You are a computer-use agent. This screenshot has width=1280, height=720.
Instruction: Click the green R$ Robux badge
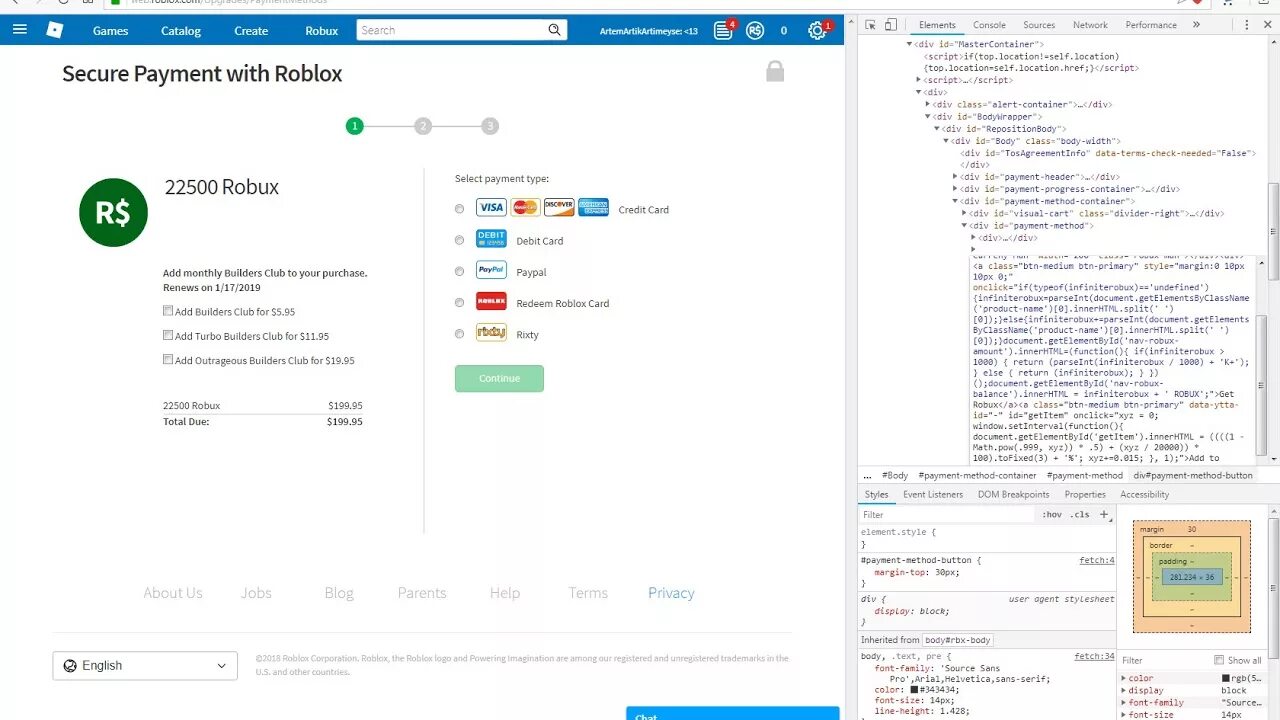pyautogui.click(x=113, y=212)
